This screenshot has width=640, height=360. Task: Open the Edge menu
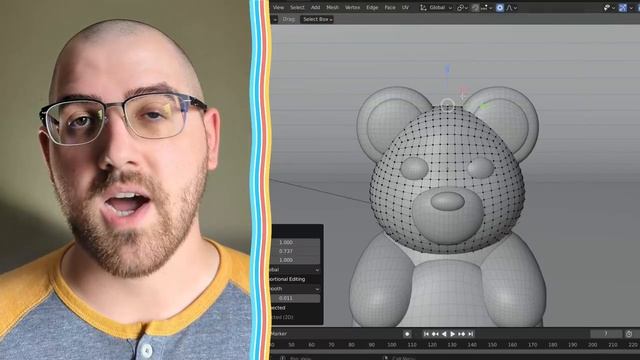click(x=372, y=7)
